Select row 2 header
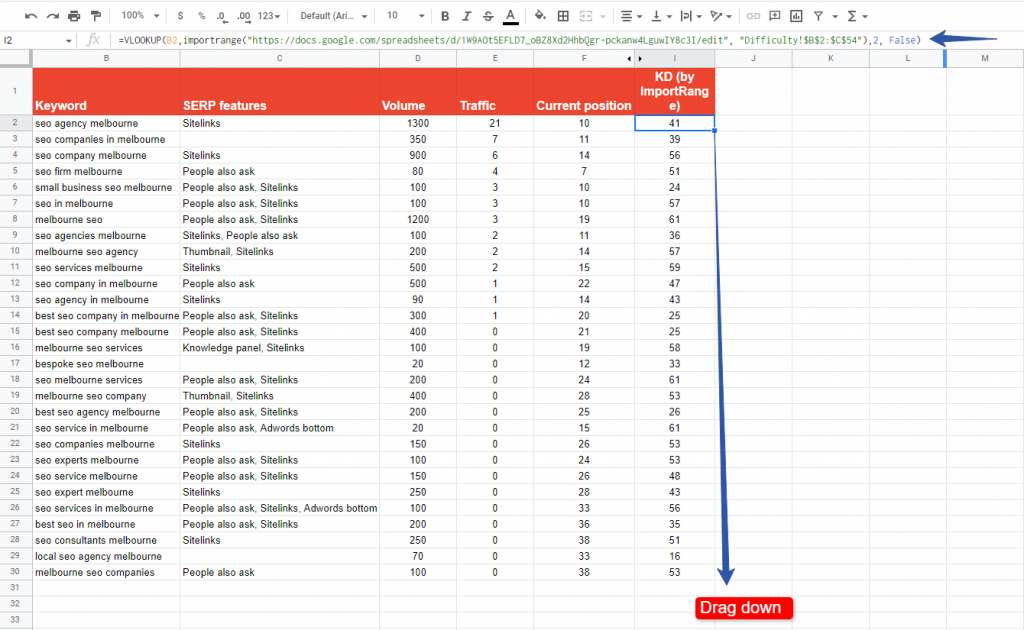Viewport: 1024px width, 630px height. coord(15,123)
